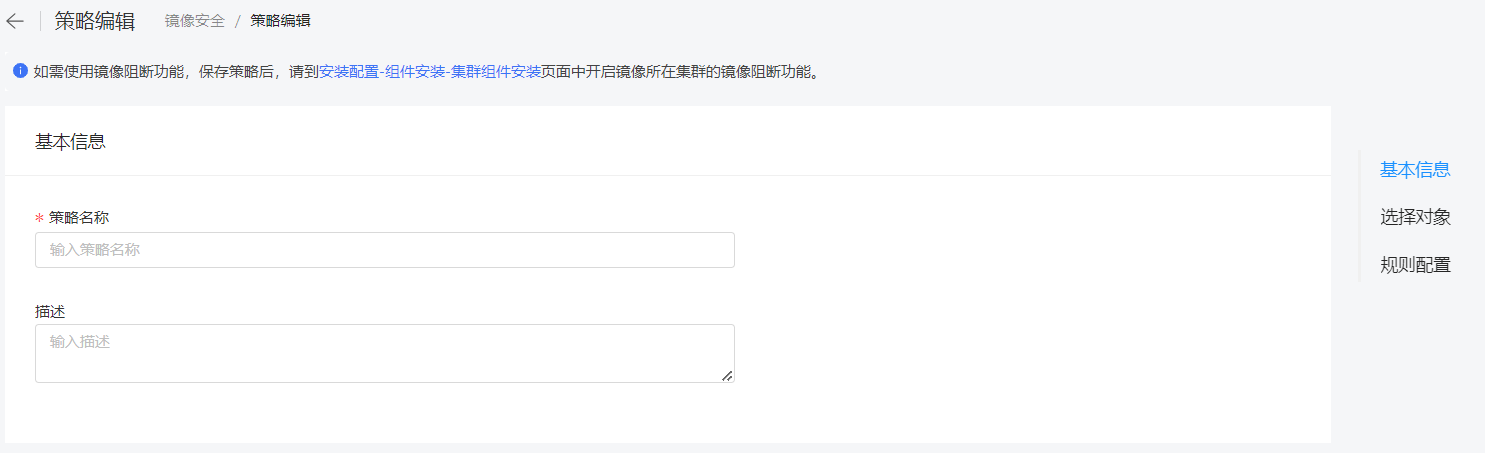Click the red required asterisk by 策略名称
The width and height of the screenshot is (1485, 453).
click(39, 218)
